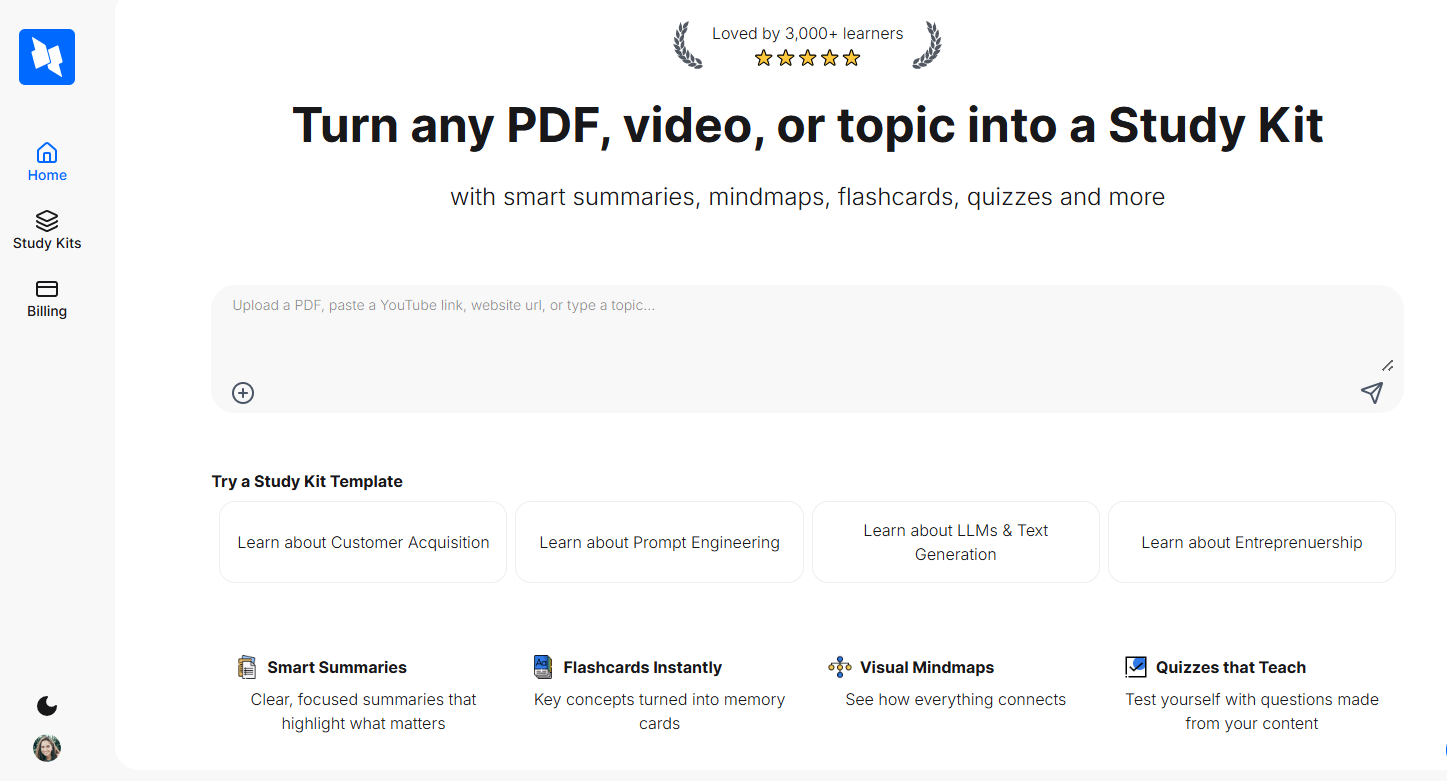Select Home in the navigation menu
1447x781 pixels.
coord(47,174)
